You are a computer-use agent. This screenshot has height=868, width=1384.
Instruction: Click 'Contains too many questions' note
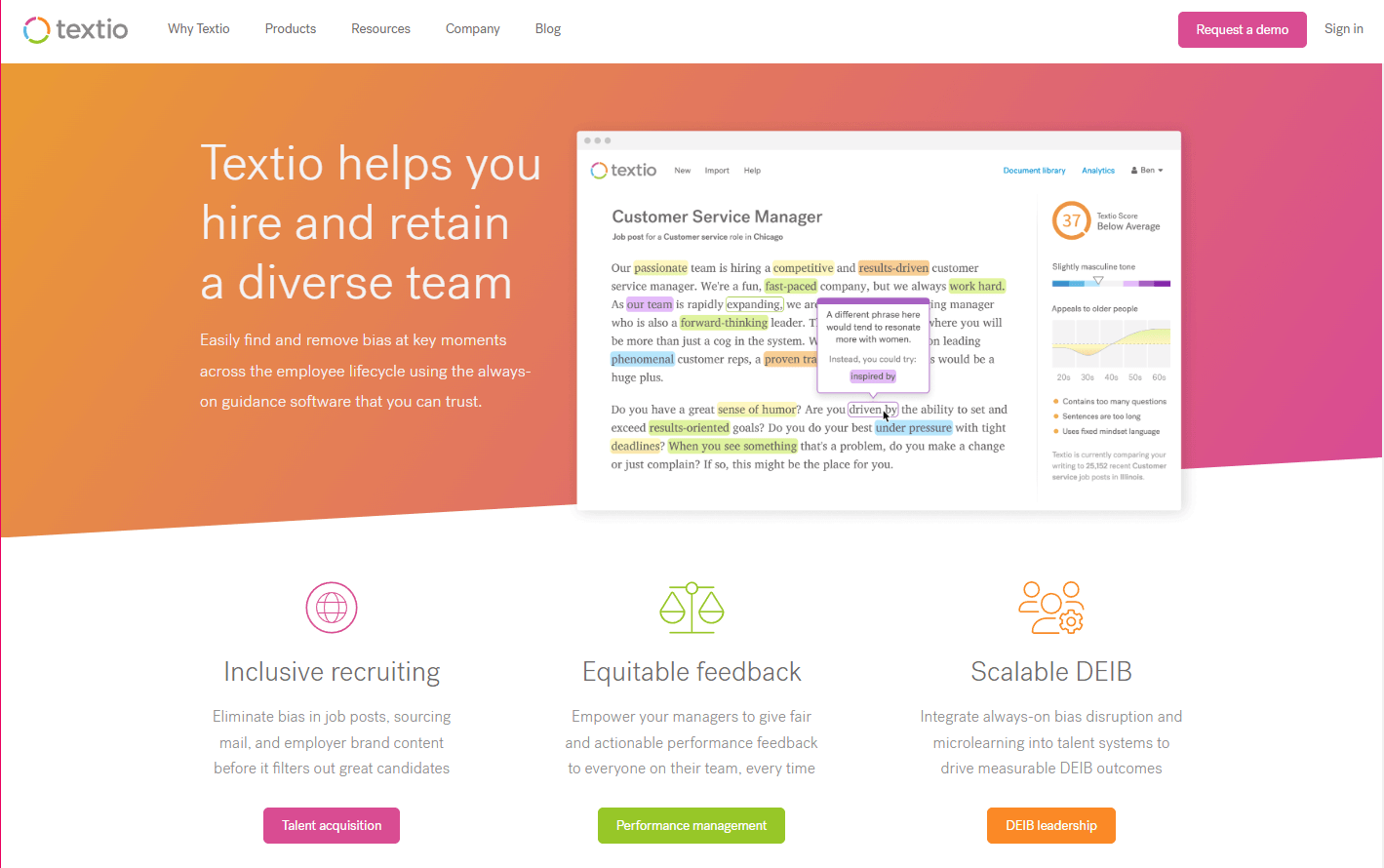(1114, 402)
